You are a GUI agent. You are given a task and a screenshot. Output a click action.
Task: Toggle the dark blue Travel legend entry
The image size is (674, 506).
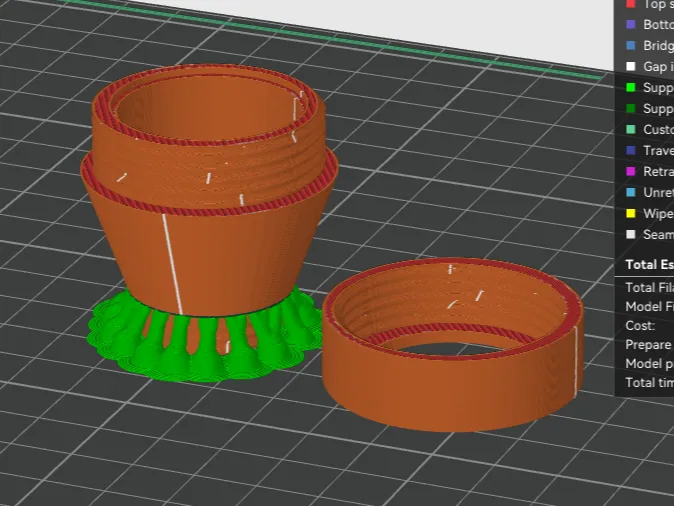pos(649,150)
